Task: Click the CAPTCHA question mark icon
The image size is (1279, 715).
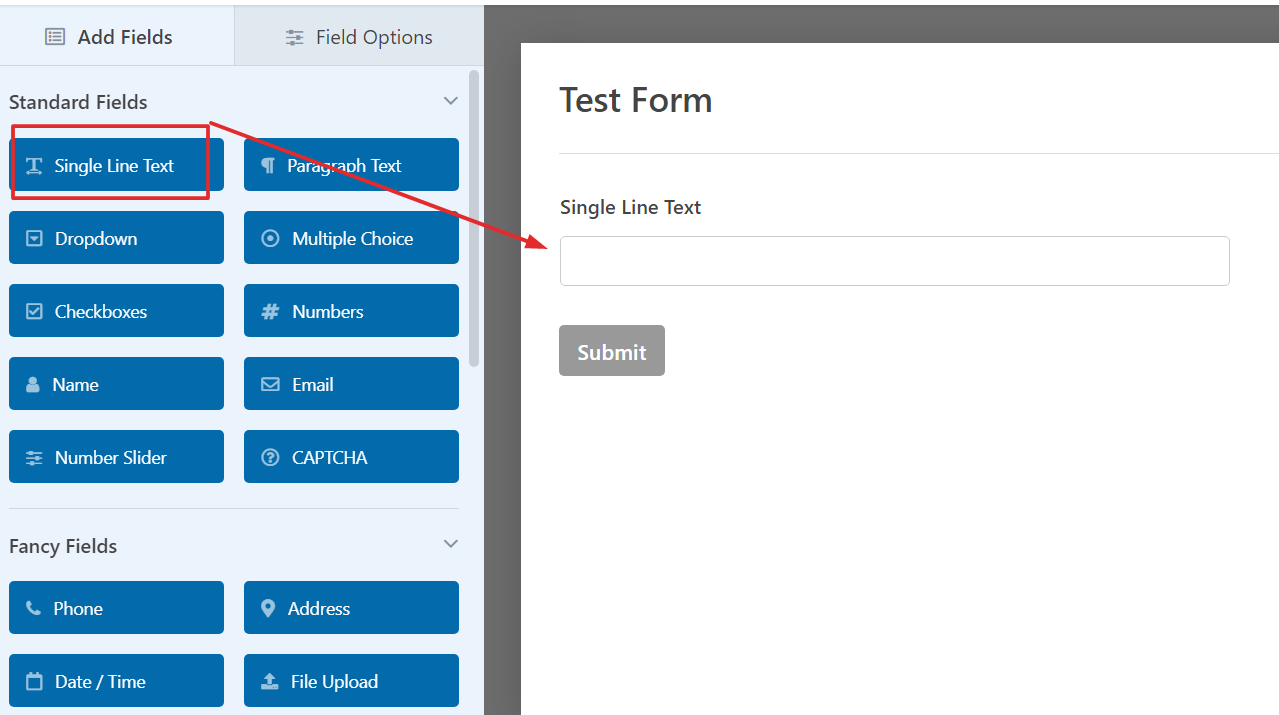Action: (268, 457)
